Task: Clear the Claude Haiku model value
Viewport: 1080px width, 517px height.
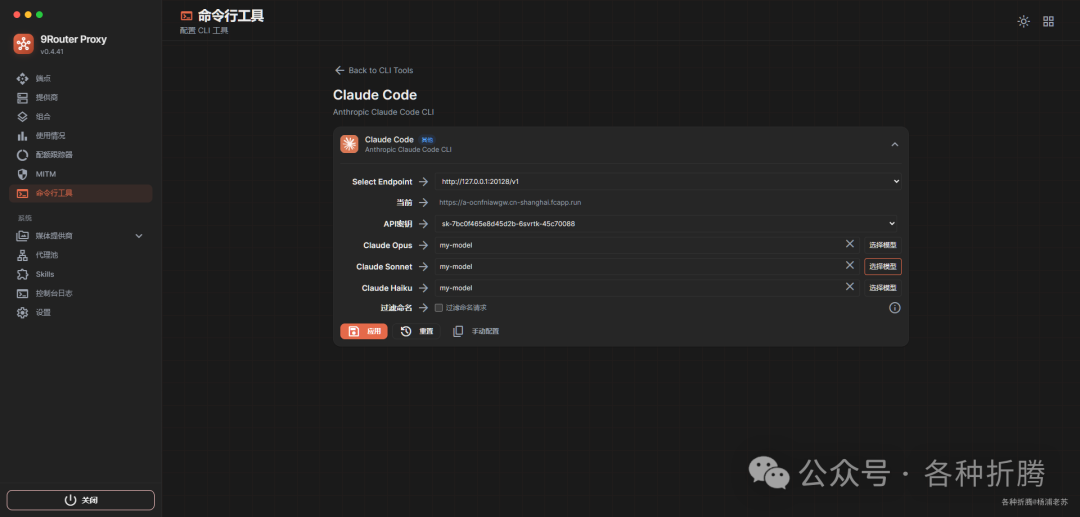Action: pyautogui.click(x=850, y=287)
